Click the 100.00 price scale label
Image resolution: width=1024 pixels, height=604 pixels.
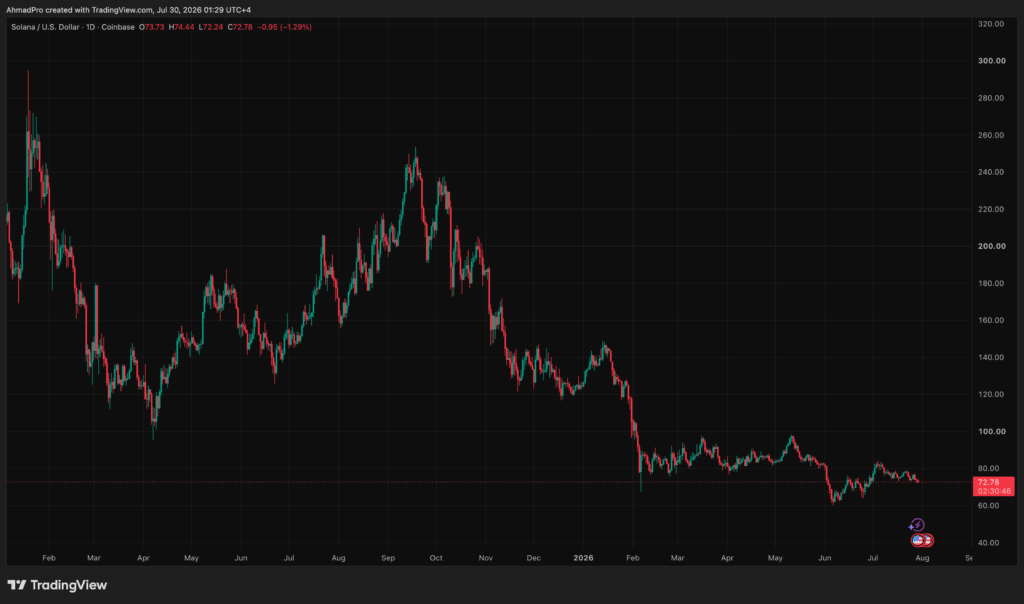click(x=991, y=432)
